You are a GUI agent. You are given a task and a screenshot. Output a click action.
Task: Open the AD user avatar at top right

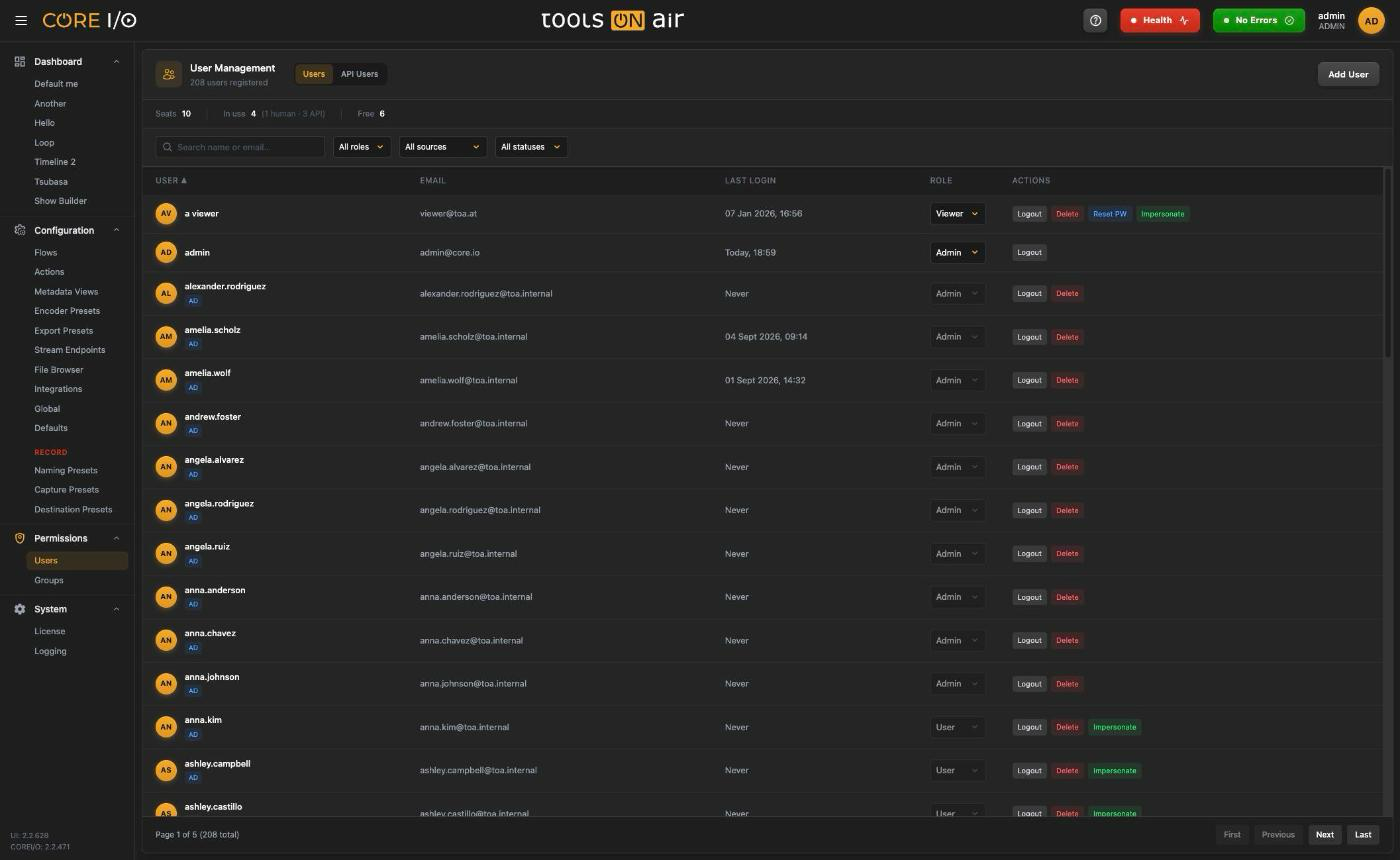tap(1371, 20)
